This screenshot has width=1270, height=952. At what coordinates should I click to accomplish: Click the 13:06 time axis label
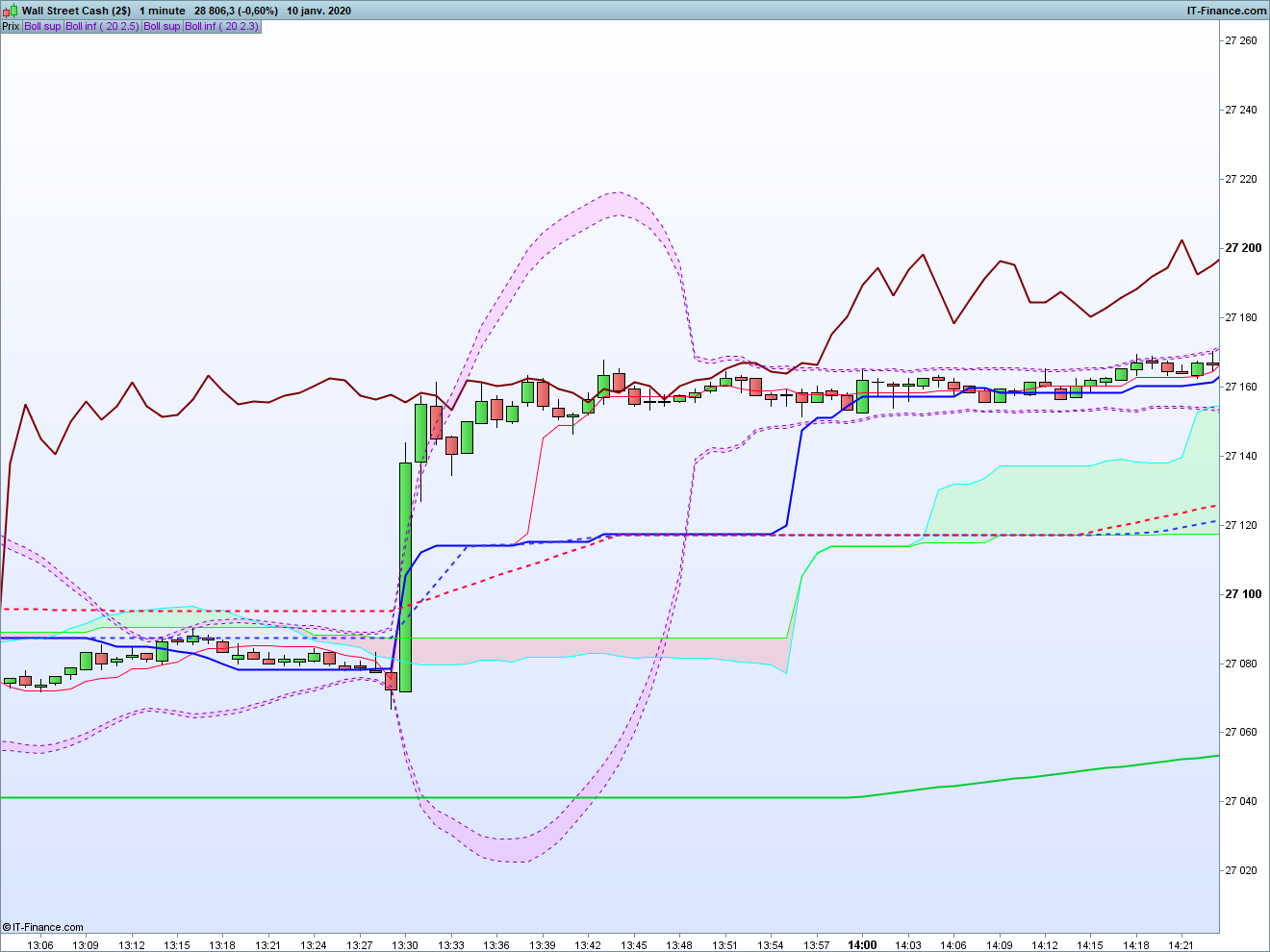point(40,945)
